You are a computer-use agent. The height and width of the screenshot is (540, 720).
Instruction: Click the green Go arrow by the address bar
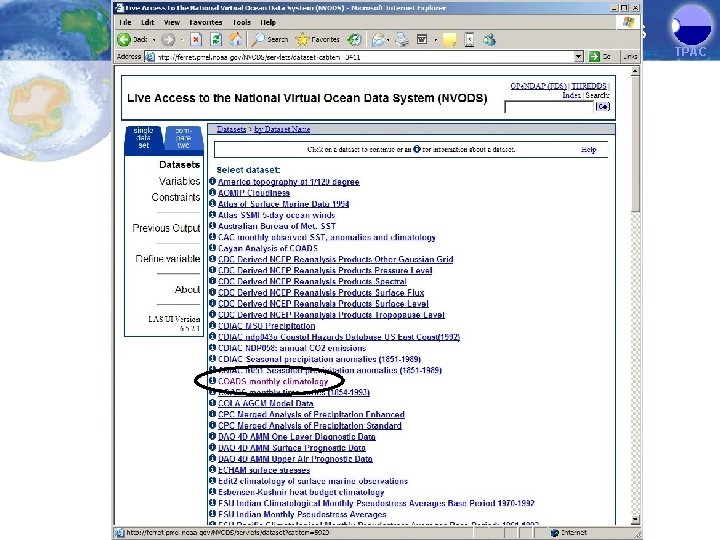(595, 56)
